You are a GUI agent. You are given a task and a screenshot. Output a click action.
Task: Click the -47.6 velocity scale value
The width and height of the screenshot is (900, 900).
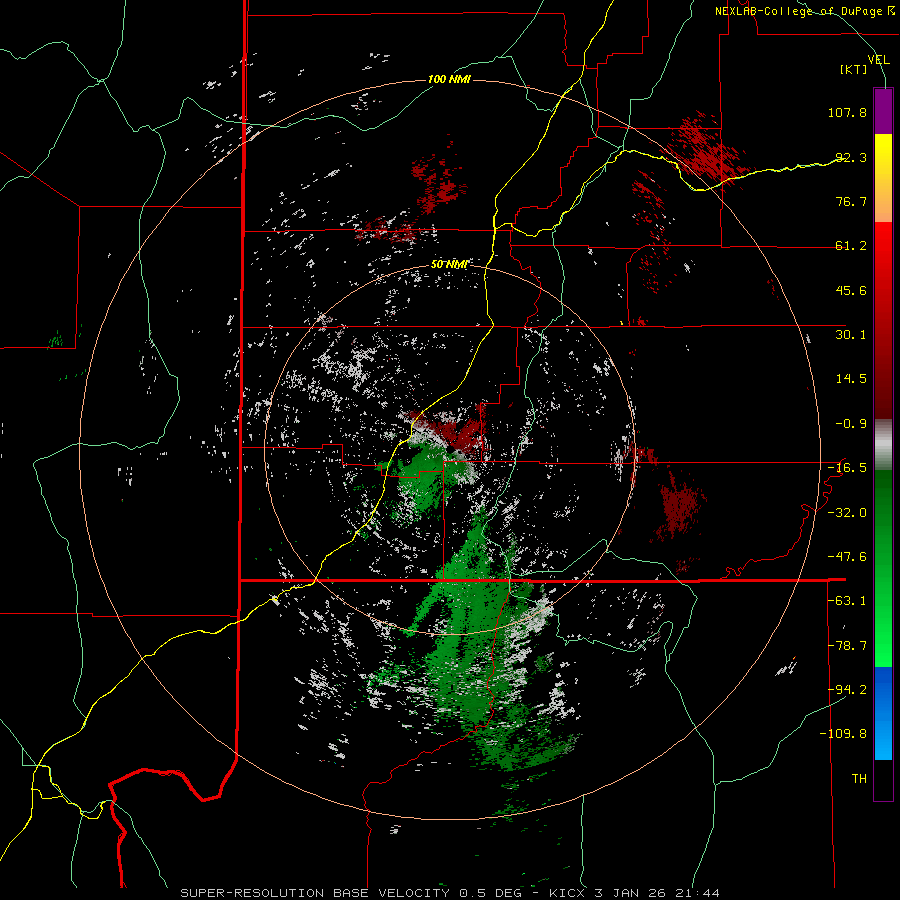(x=847, y=557)
